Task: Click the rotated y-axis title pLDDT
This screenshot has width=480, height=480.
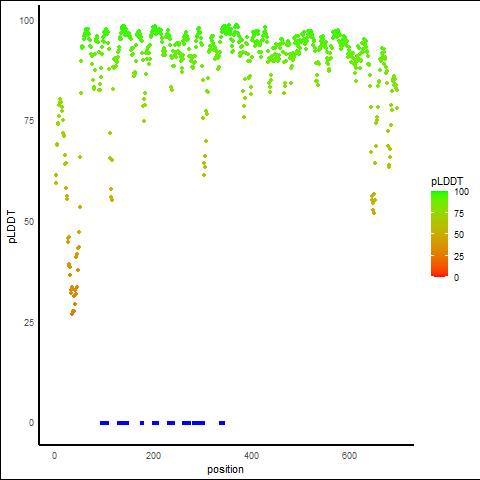Action: [x=12, y=227]
